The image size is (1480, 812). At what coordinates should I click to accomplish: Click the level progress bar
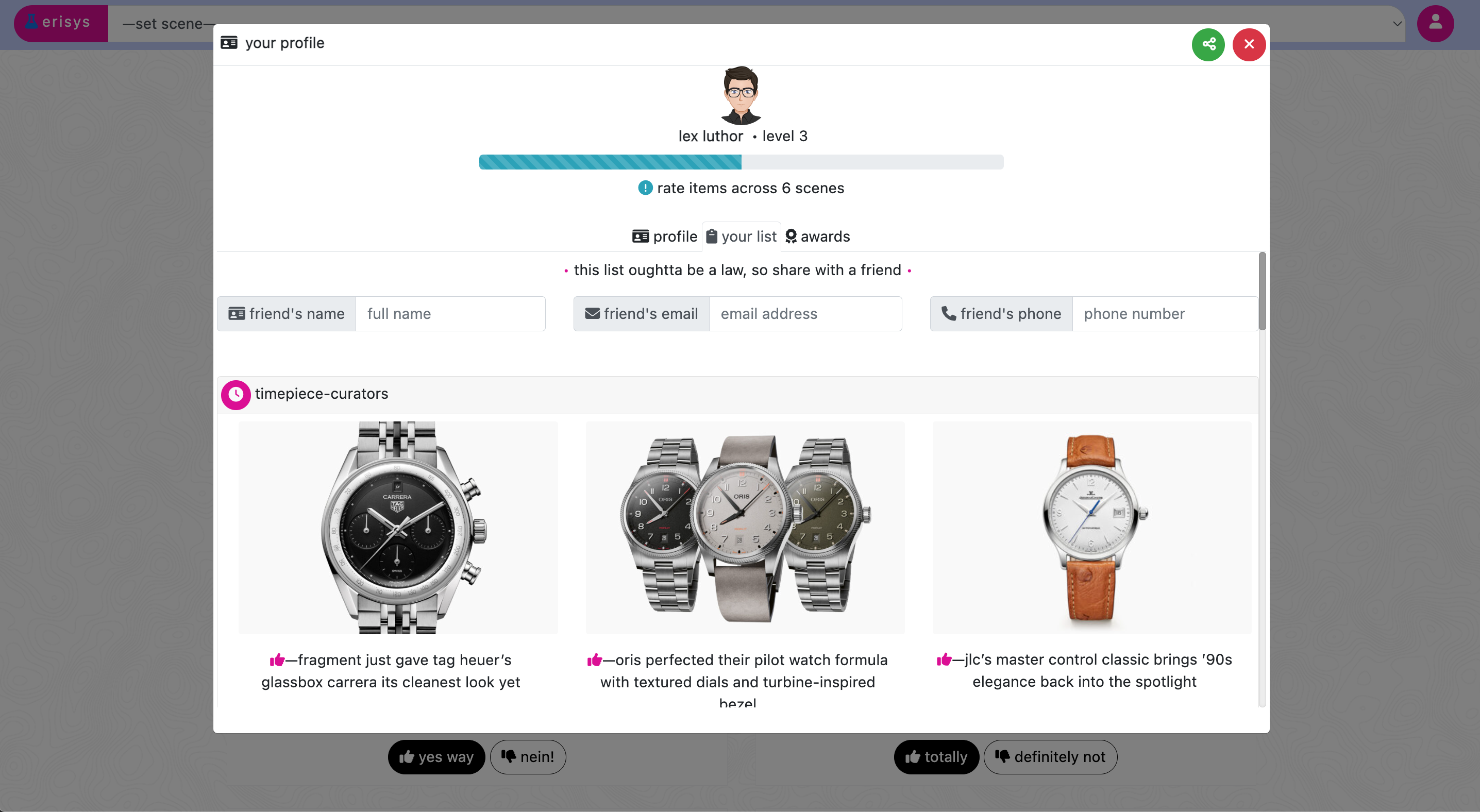741,162
